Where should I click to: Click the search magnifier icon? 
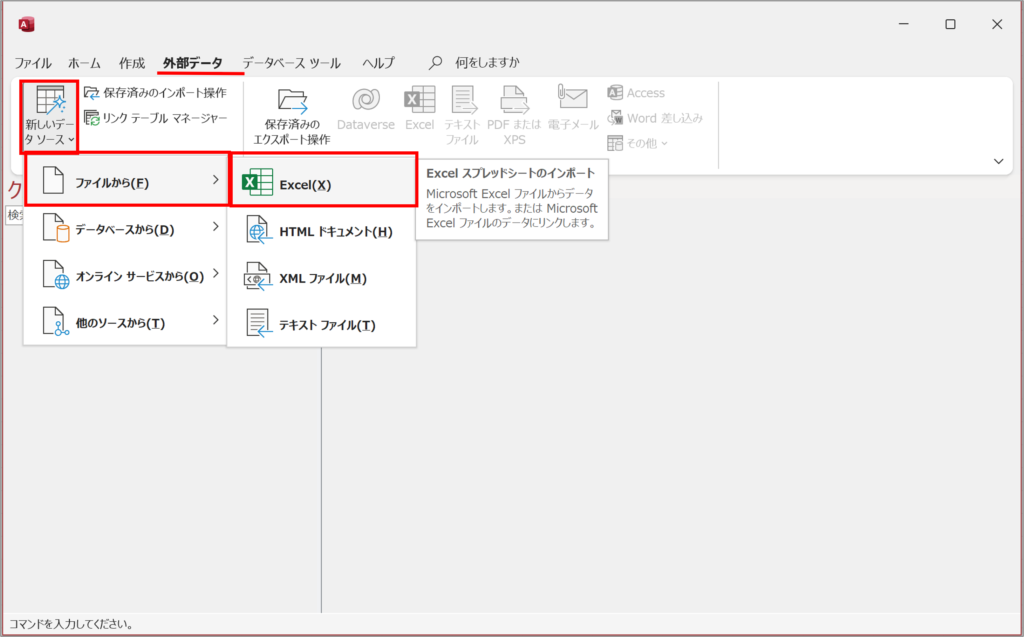pos(435,63)
